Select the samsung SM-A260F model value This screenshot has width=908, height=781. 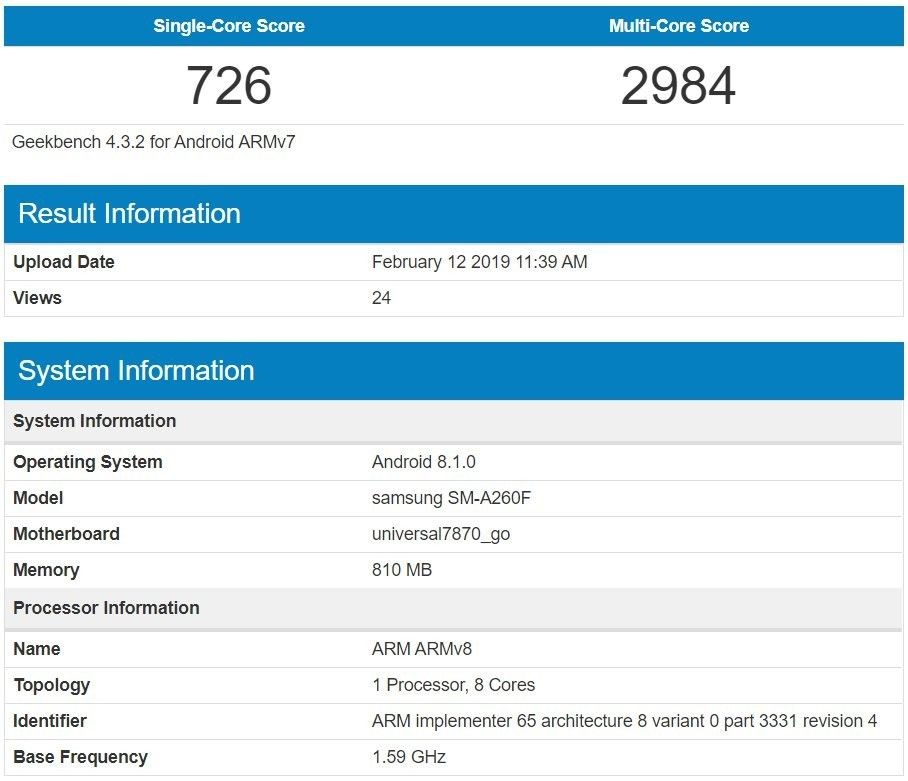point(451,498)
